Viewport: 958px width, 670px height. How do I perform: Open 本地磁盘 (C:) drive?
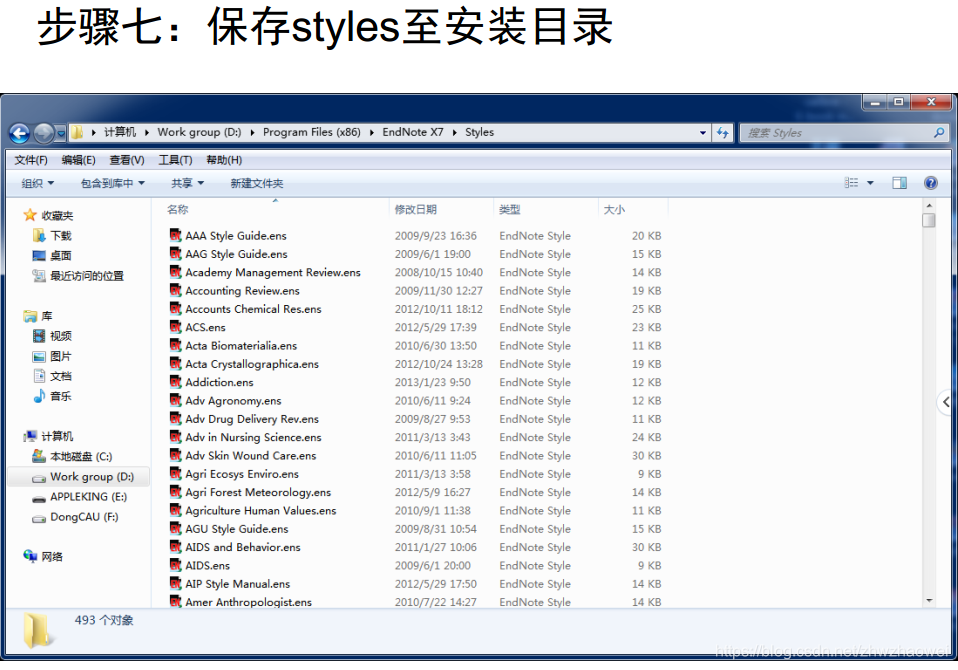tap(72, 457)
